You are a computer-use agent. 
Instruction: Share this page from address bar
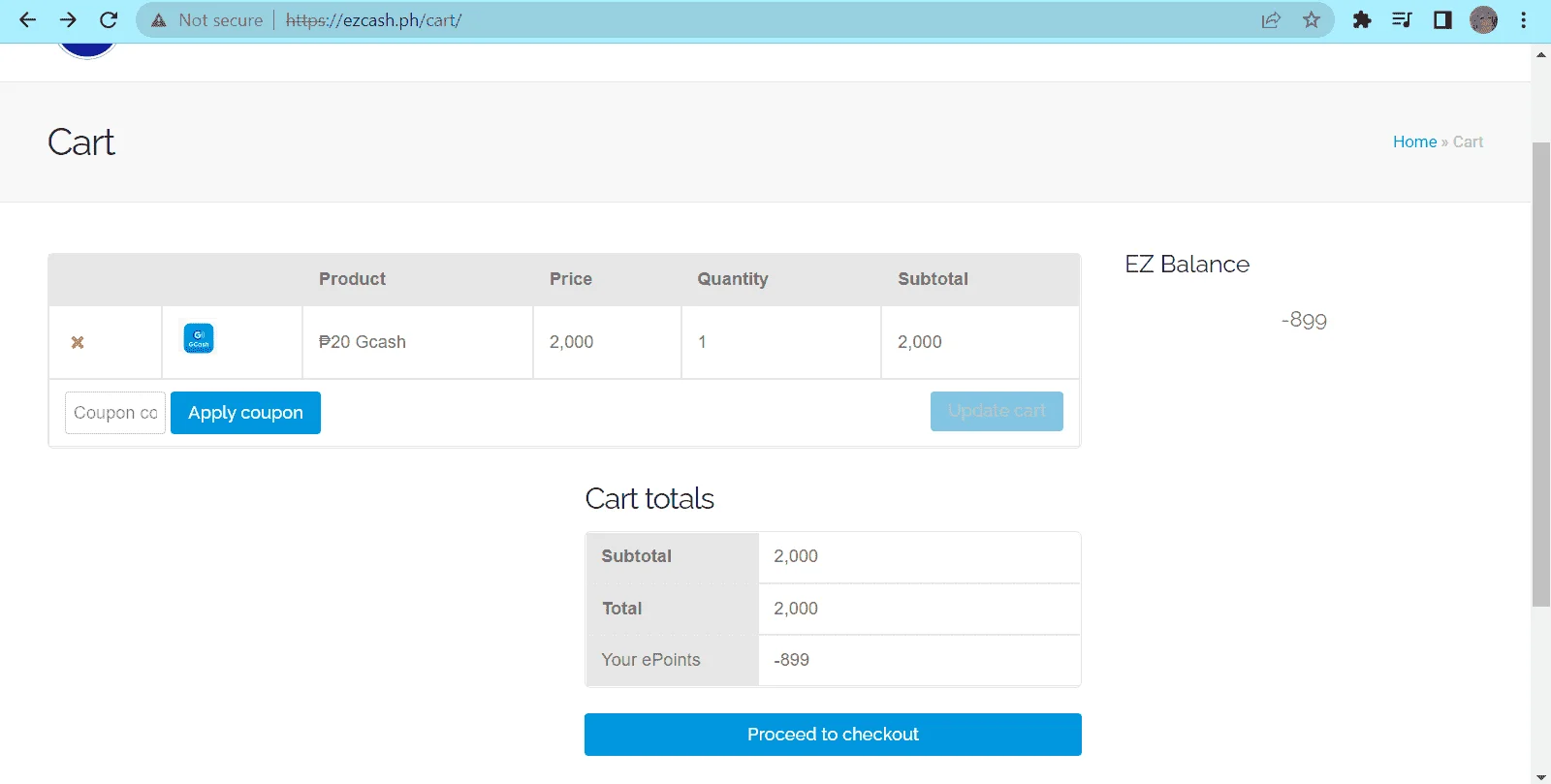click(1271, 19)
